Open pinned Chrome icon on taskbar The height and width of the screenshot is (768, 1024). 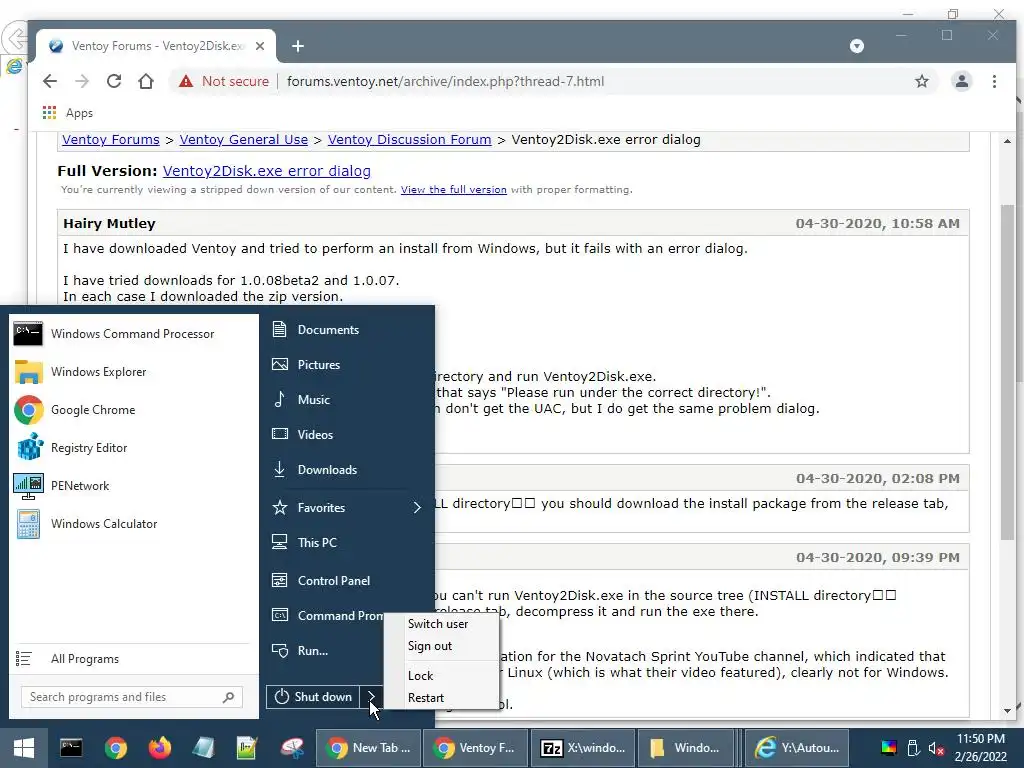pos(116,748)
